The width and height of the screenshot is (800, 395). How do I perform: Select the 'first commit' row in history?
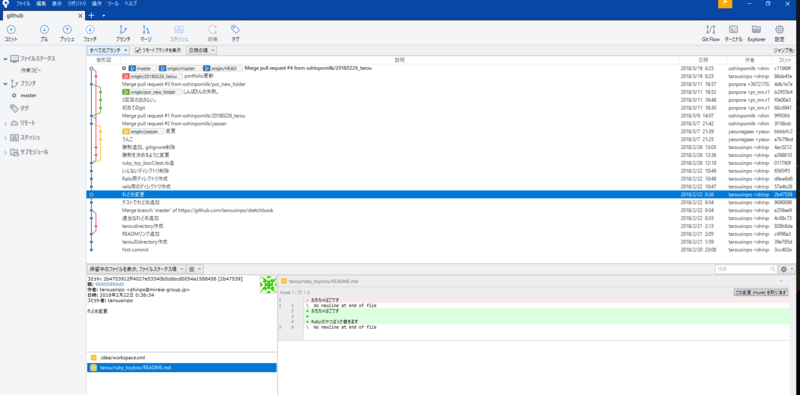point(440,250)
